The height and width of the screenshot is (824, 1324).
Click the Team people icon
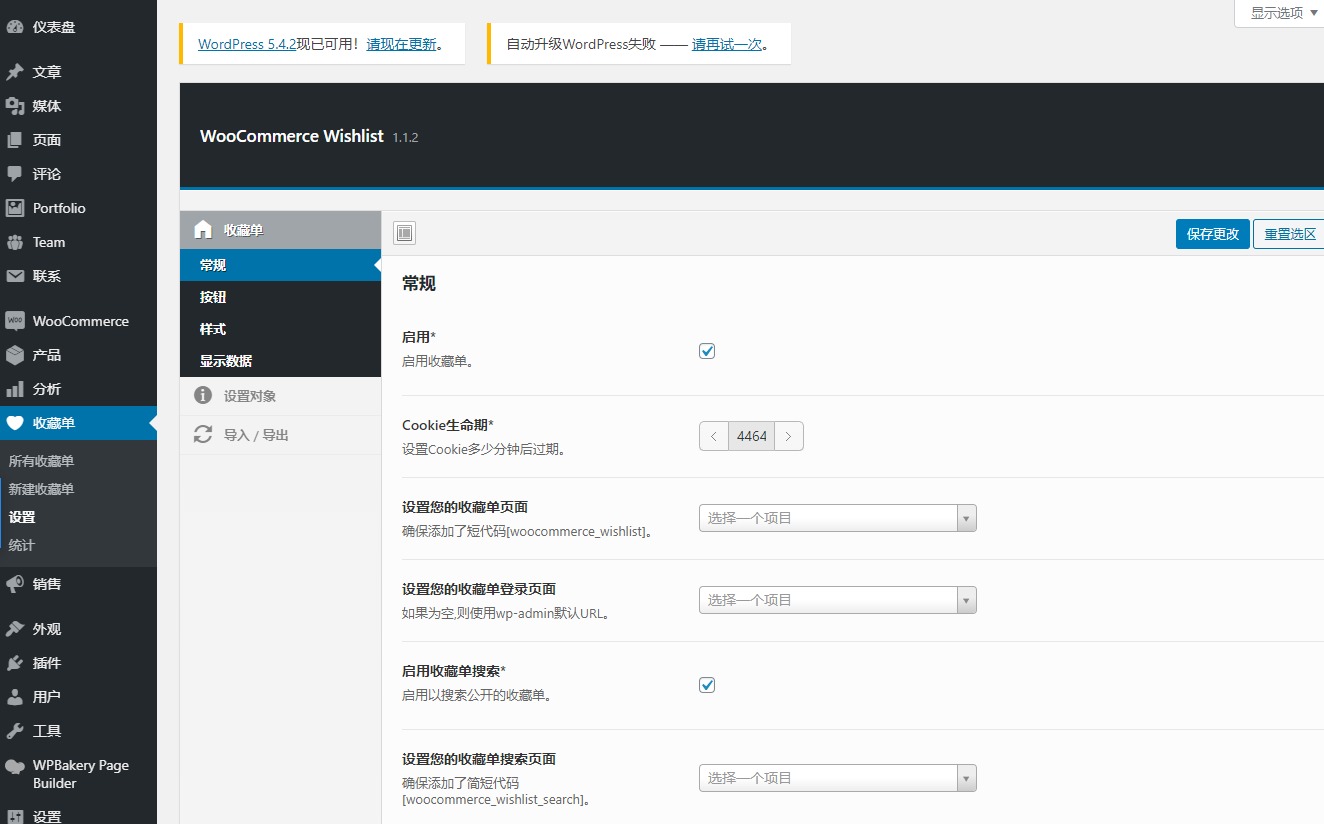coord(15,242)
